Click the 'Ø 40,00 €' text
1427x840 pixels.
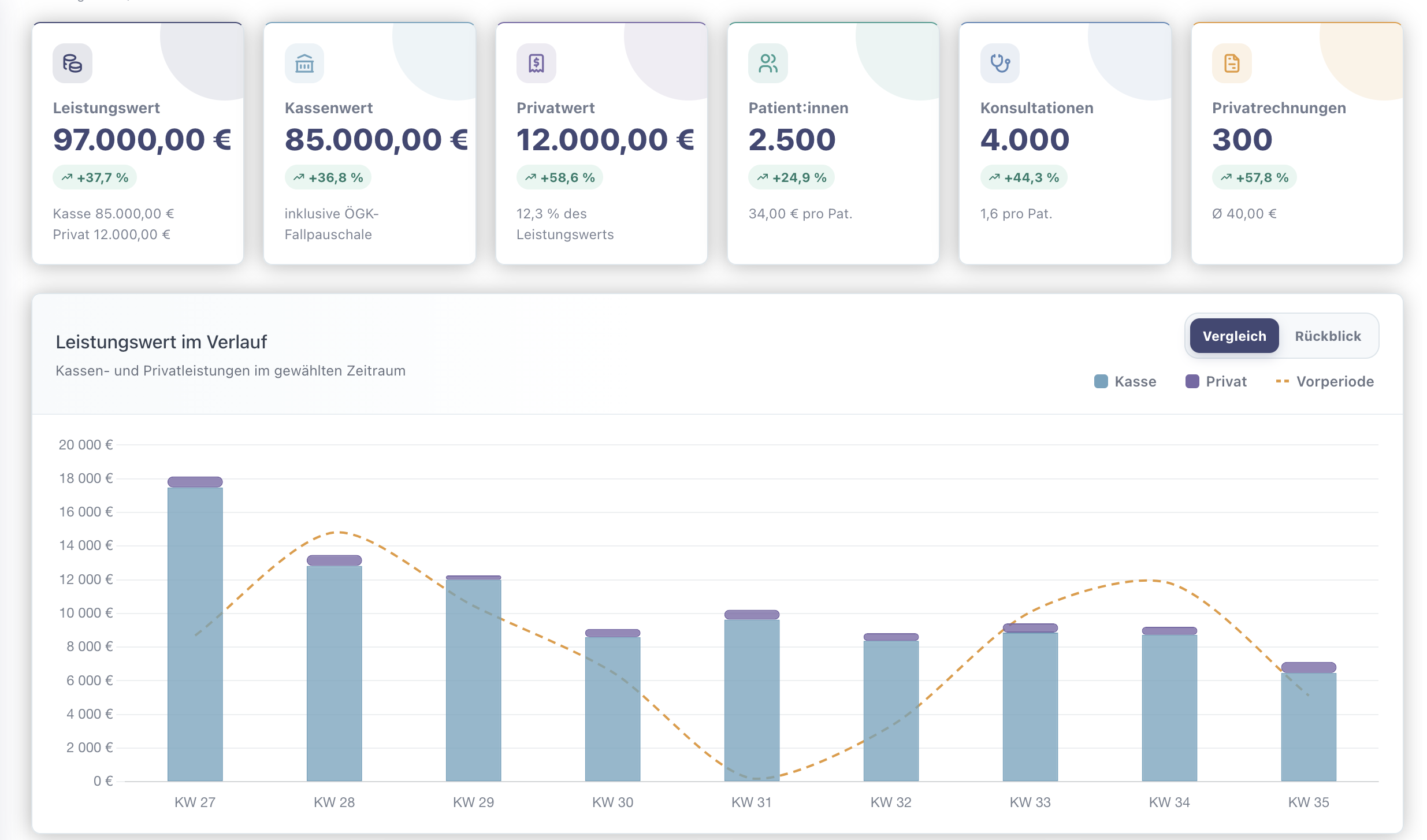tap(1244, 214)
